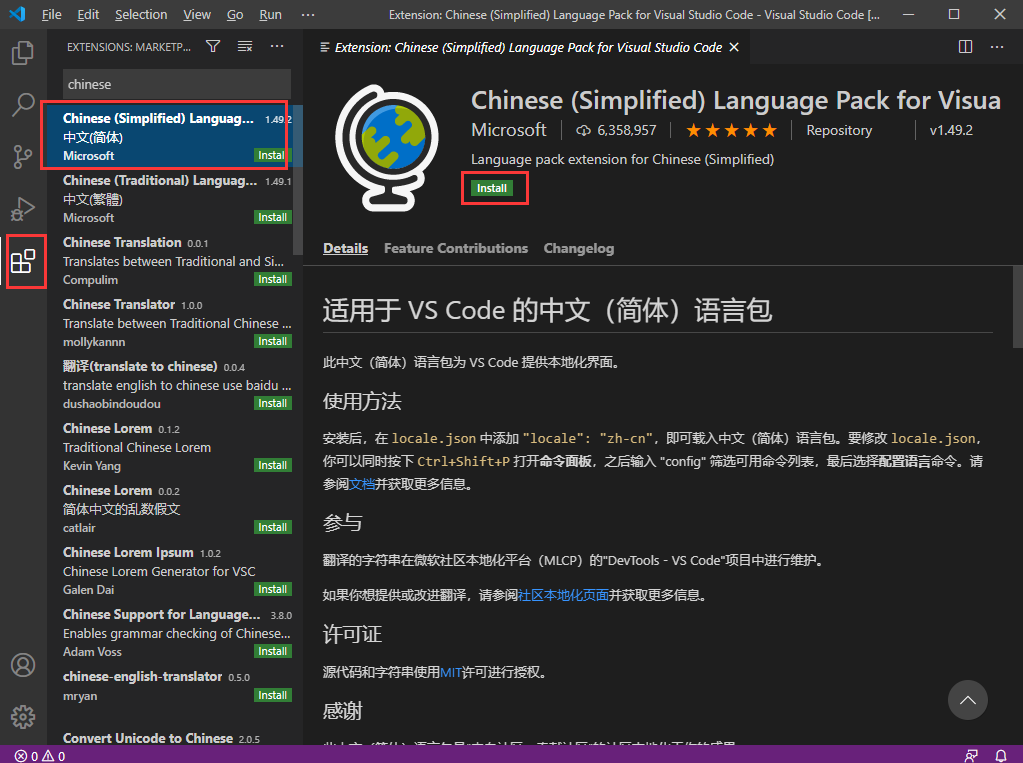Open the Microsoft publisher link in details

click(509, 130)
